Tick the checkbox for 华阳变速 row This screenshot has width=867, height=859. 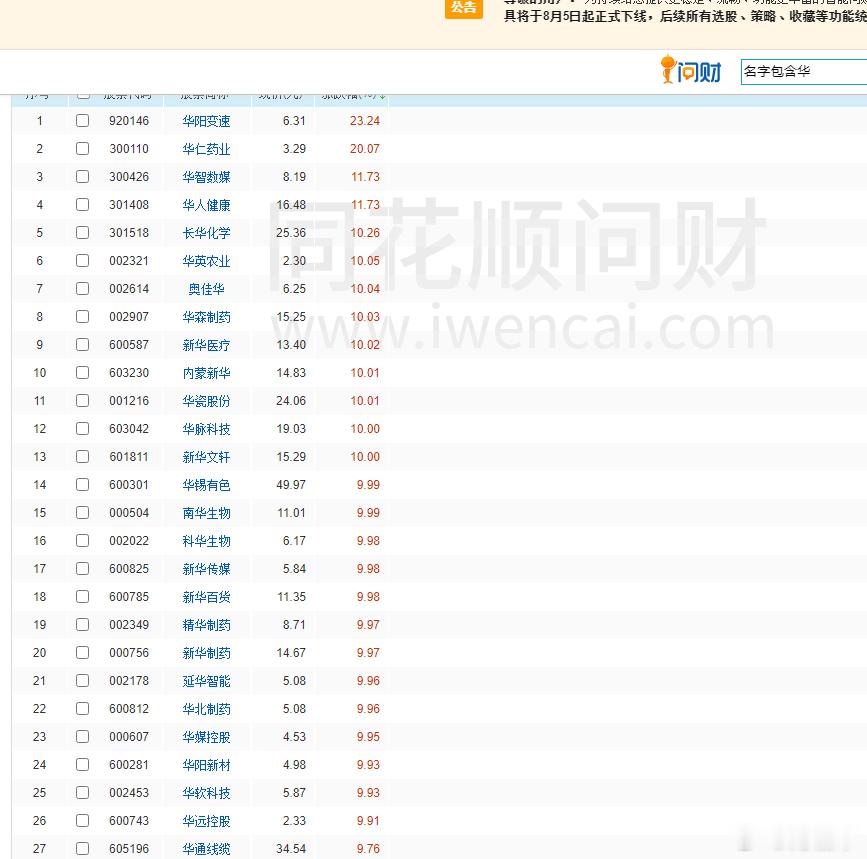coord(82,121)
